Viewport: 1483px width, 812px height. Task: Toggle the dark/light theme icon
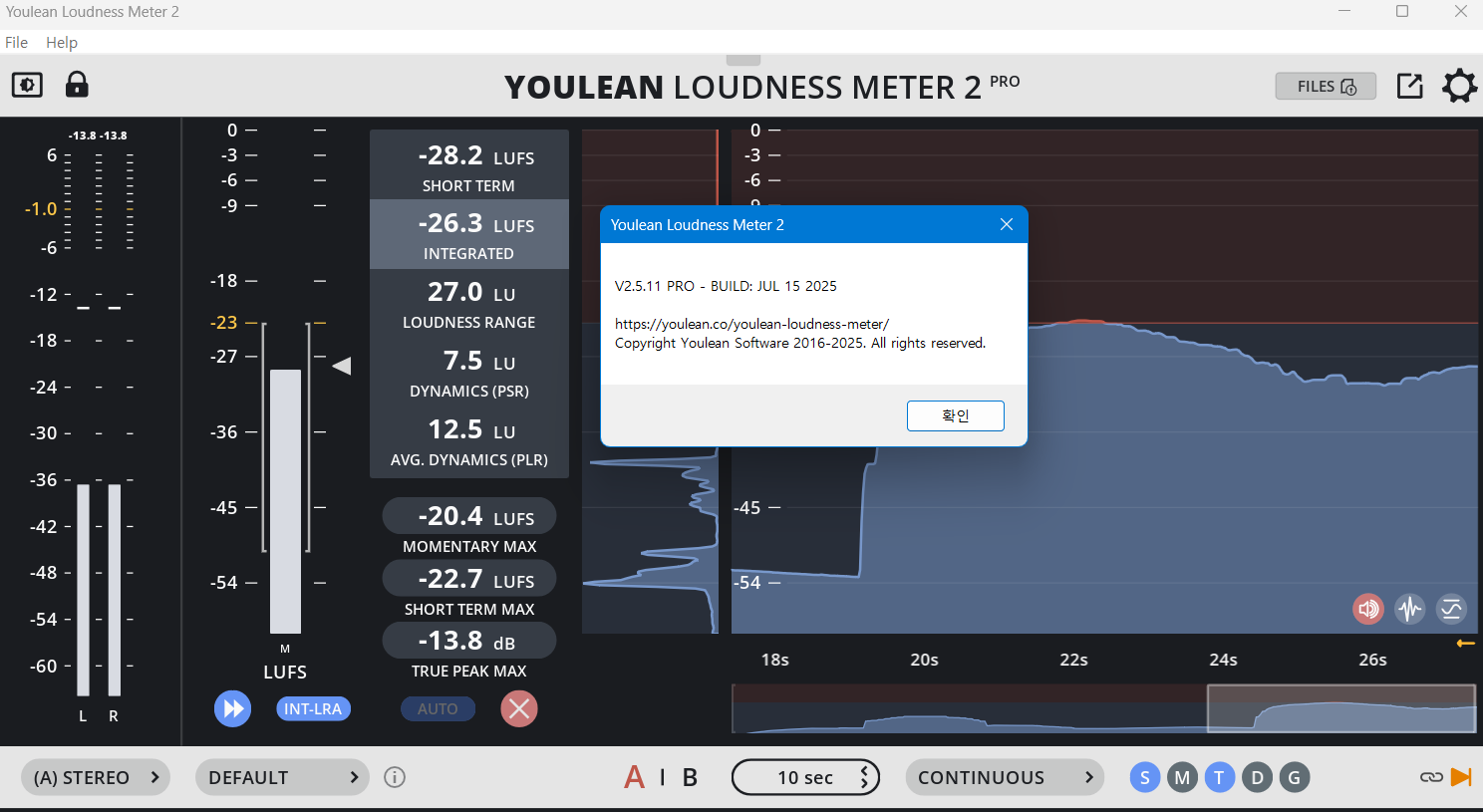(27, 85)
